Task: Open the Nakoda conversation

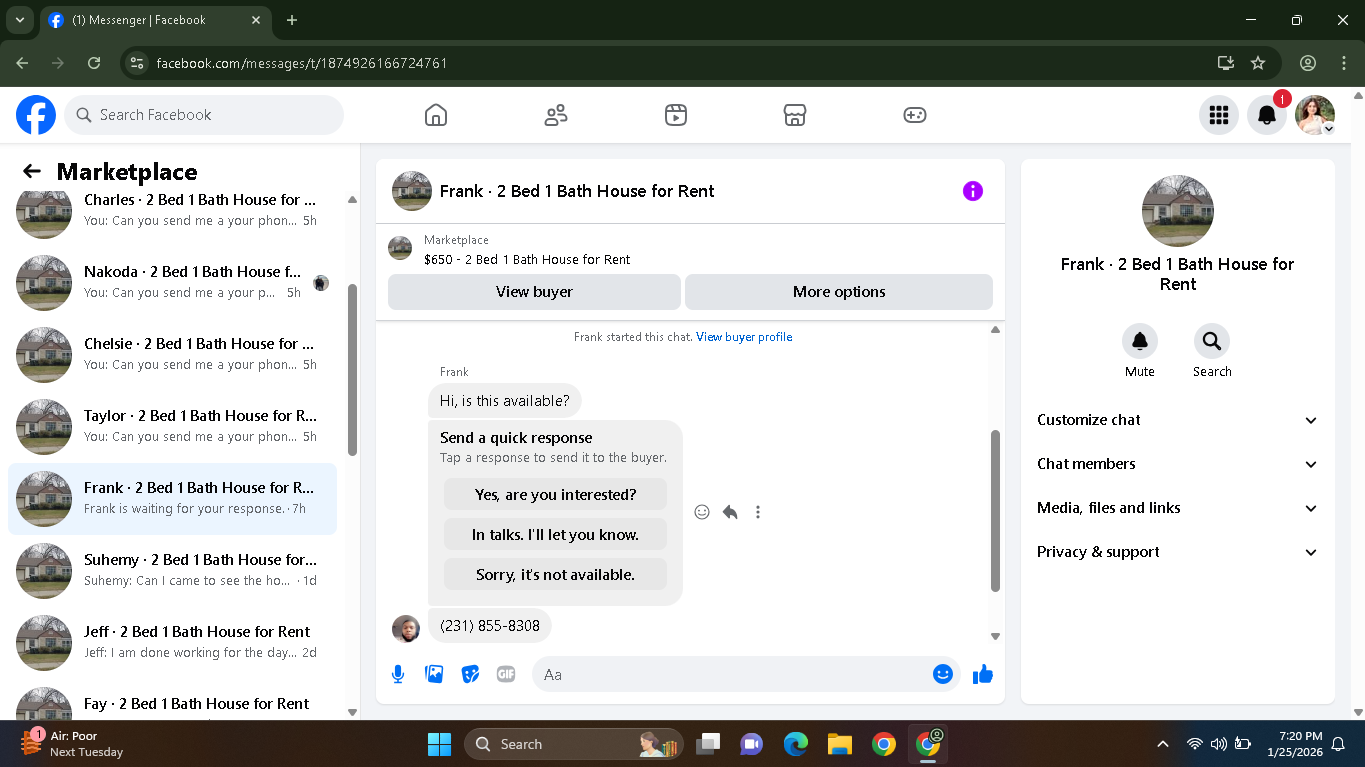Action: pos(172,282)
